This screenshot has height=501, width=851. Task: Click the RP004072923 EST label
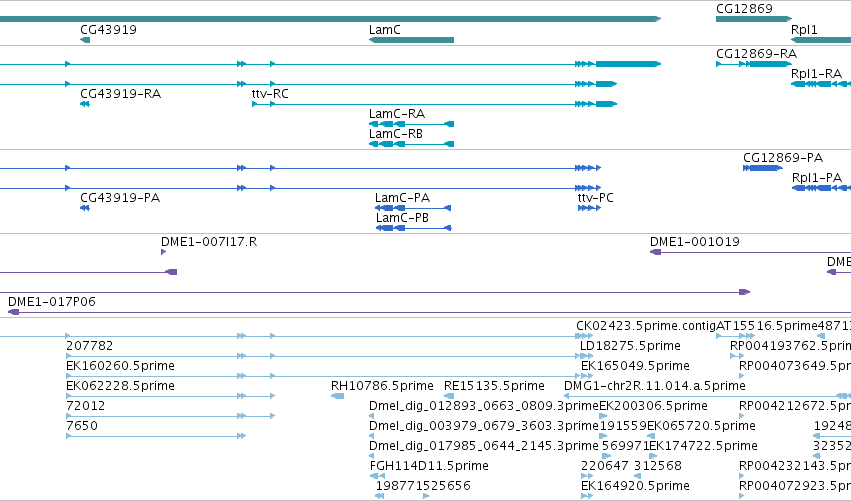coord(795,486)
